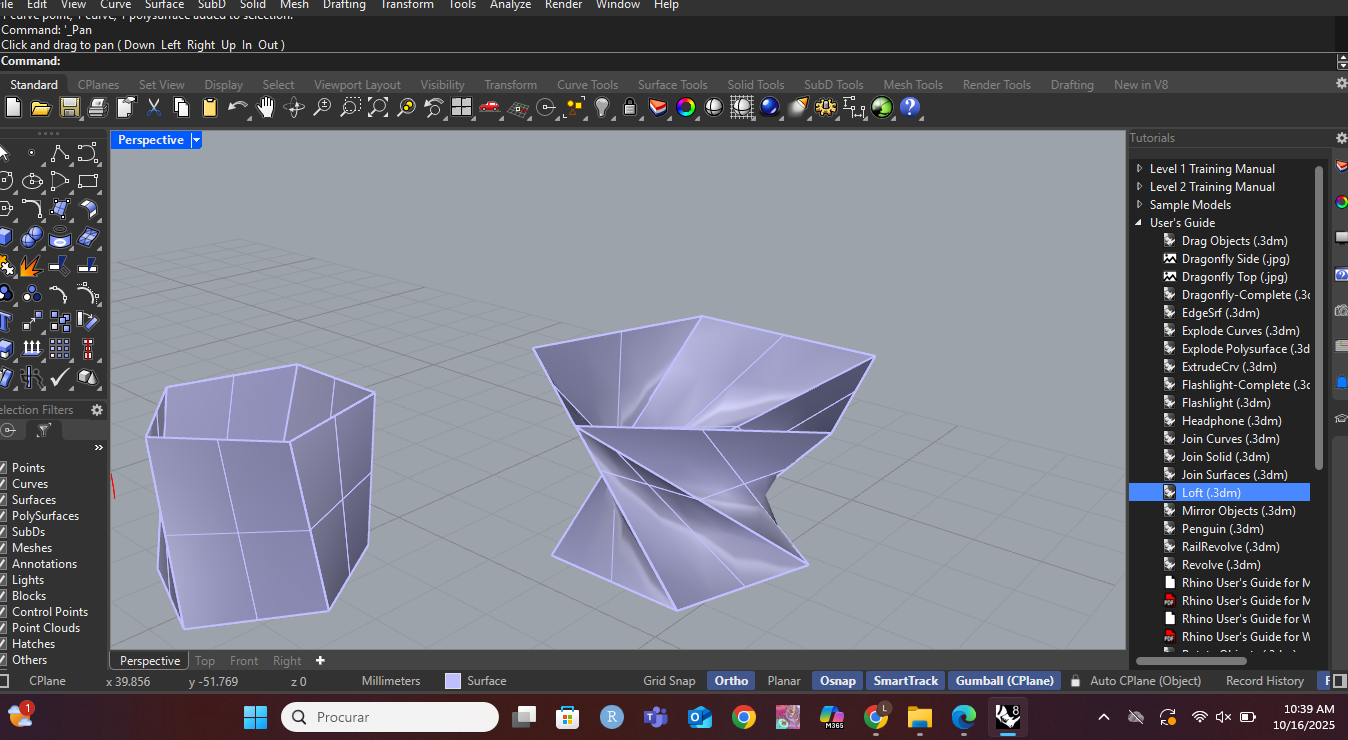1348x740 pixels.
Task: Open the Penguin (.3dm) tutorial
Action: tap(1224, 528)
